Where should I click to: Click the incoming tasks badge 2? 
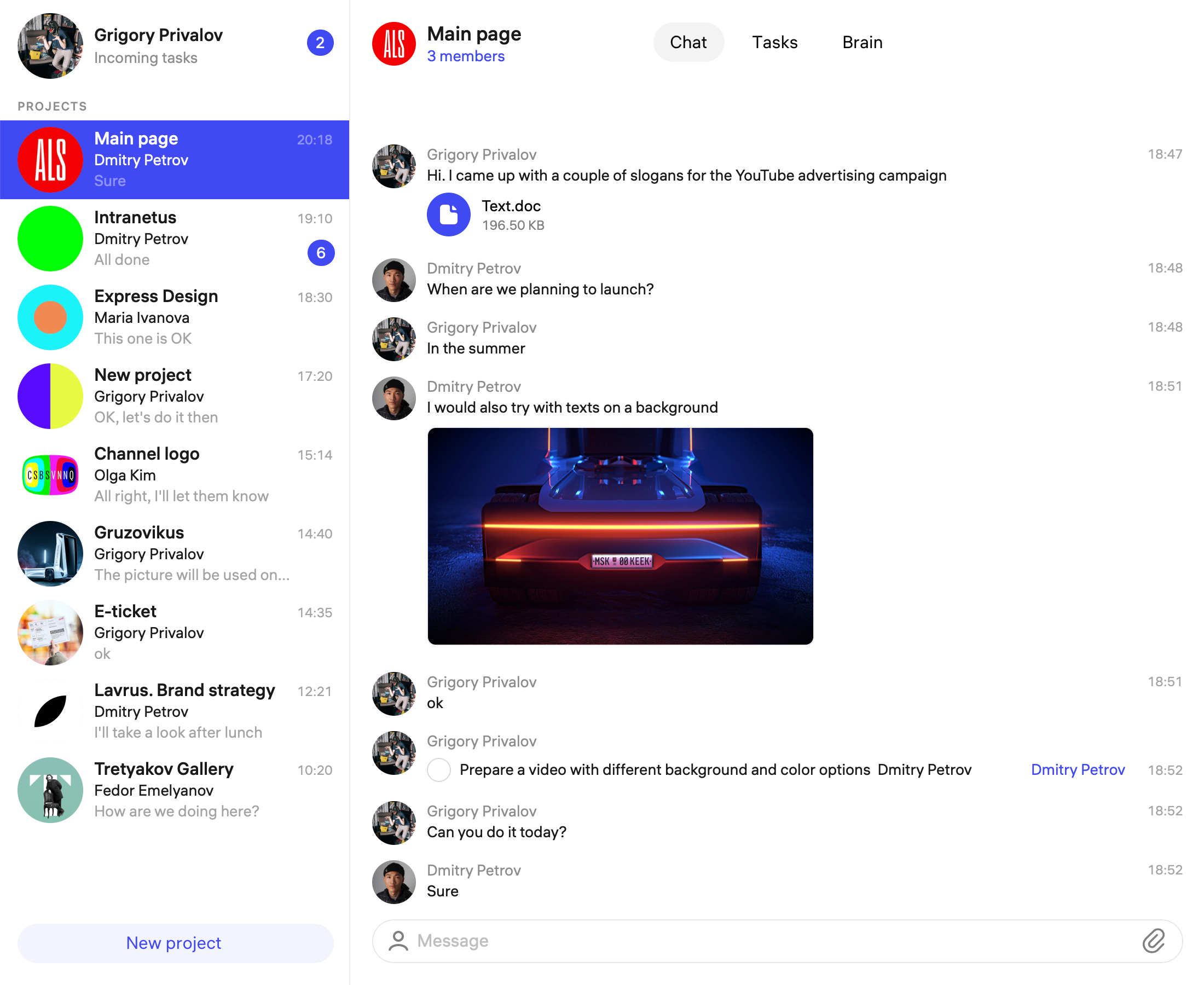(320, 43)
